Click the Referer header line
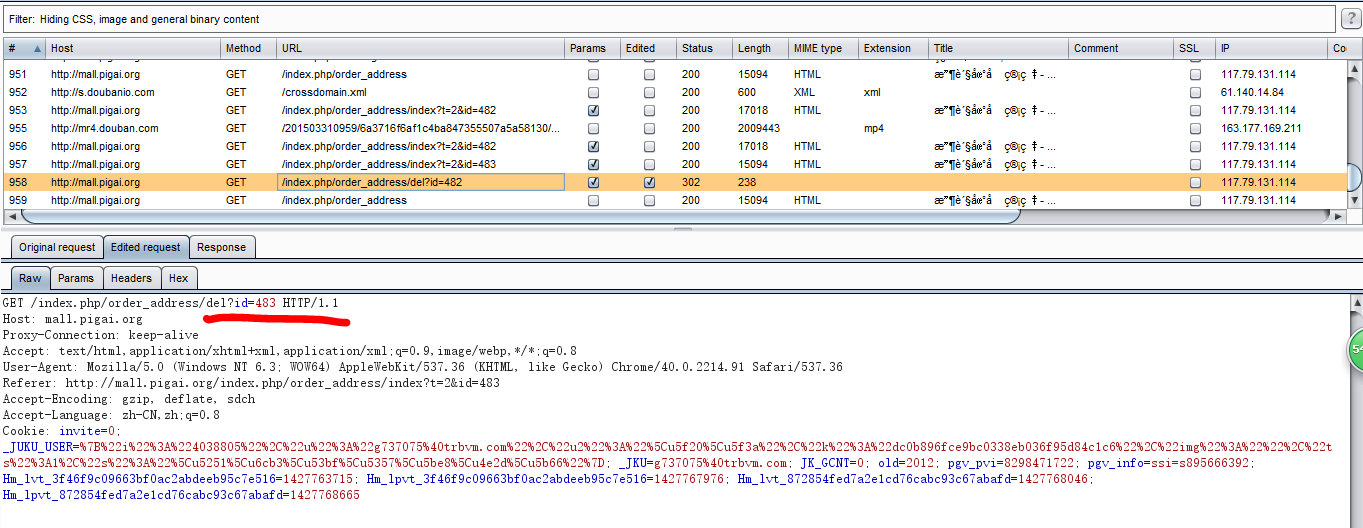Screen dimensions: 1363x528 [x=251, y=383]
